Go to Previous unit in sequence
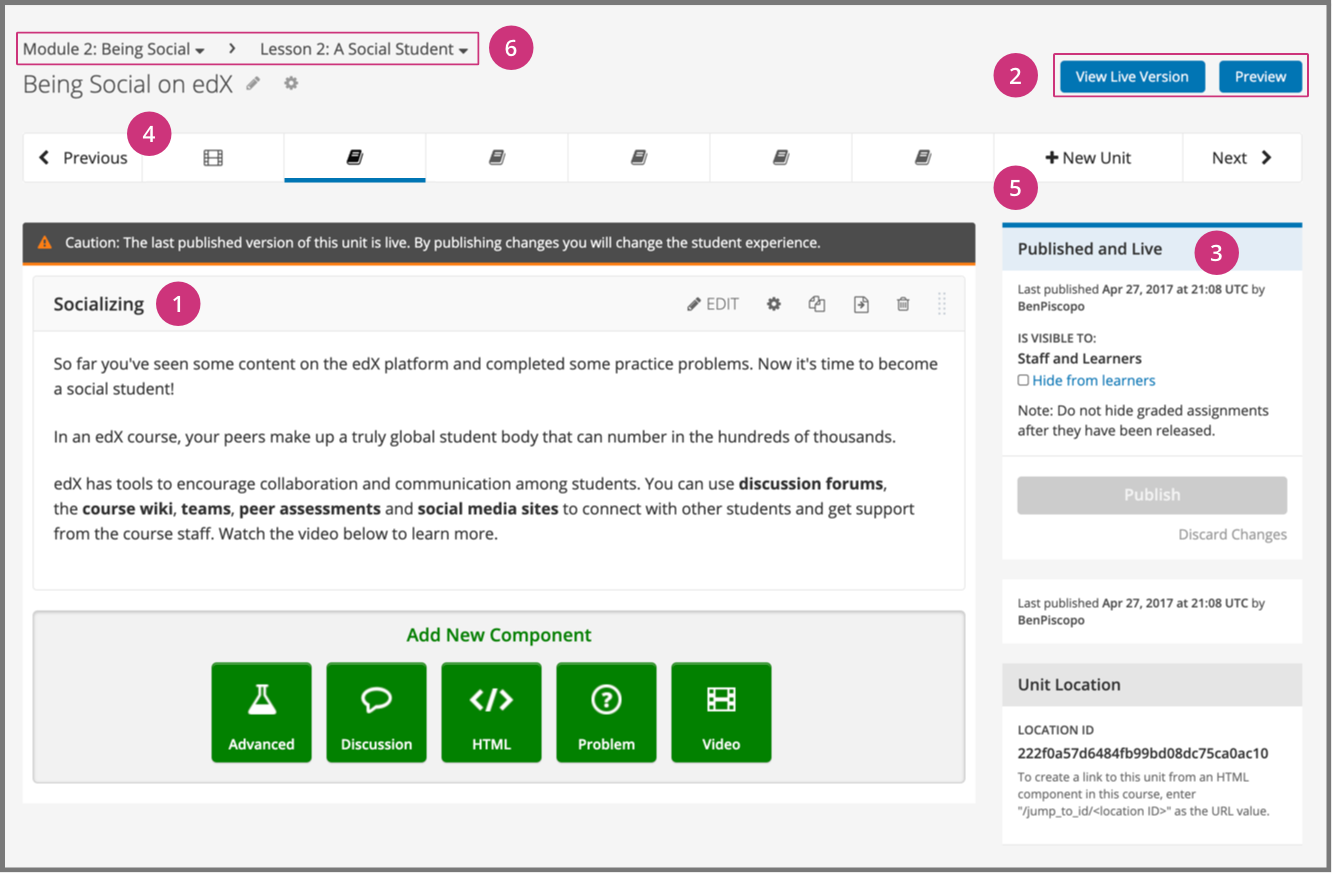1332x873 pixels. click(x=83, y=158)
